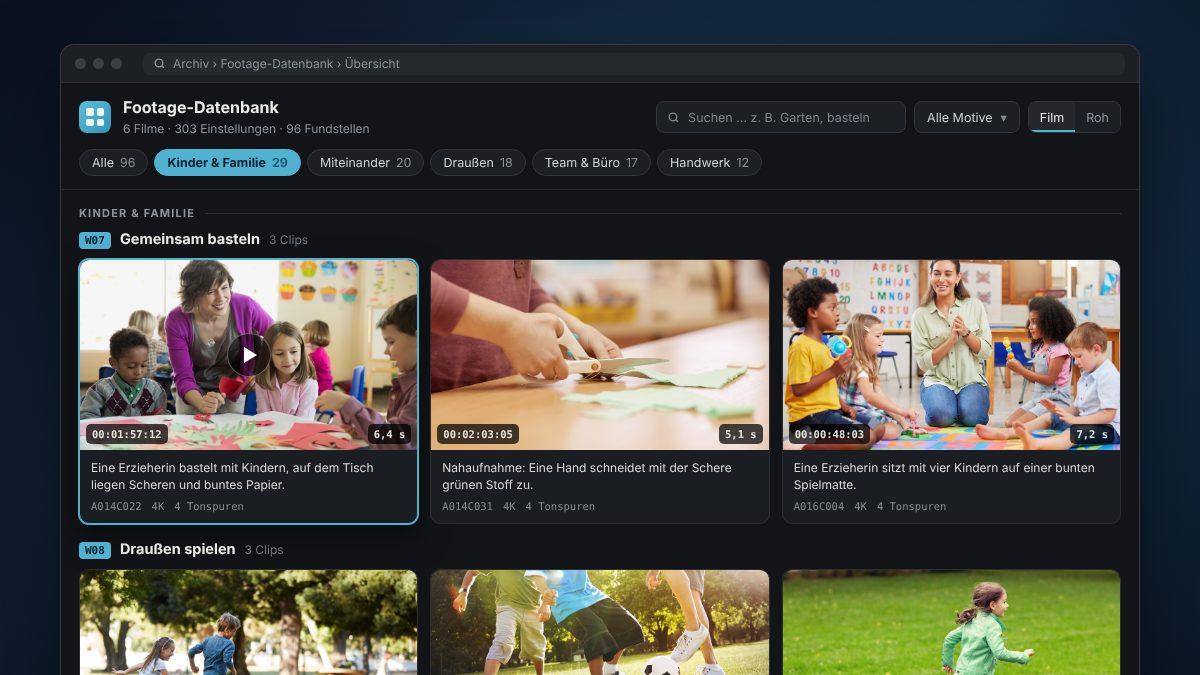Select the Handwerk 12 filter
1200x675 pixels.
coord(709,162)
